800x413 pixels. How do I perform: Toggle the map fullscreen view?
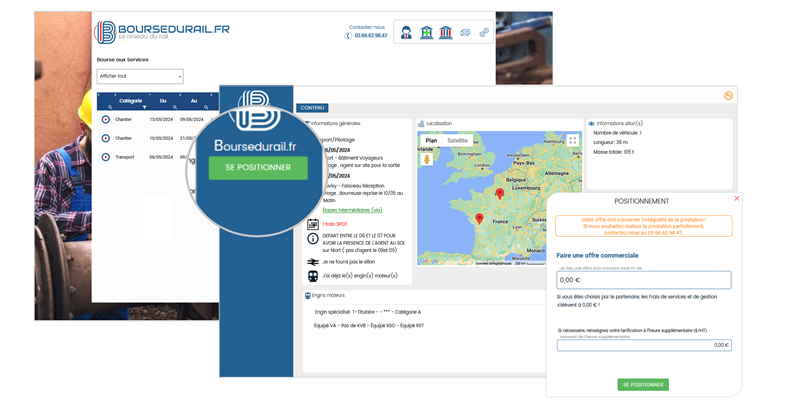[572, 140]
